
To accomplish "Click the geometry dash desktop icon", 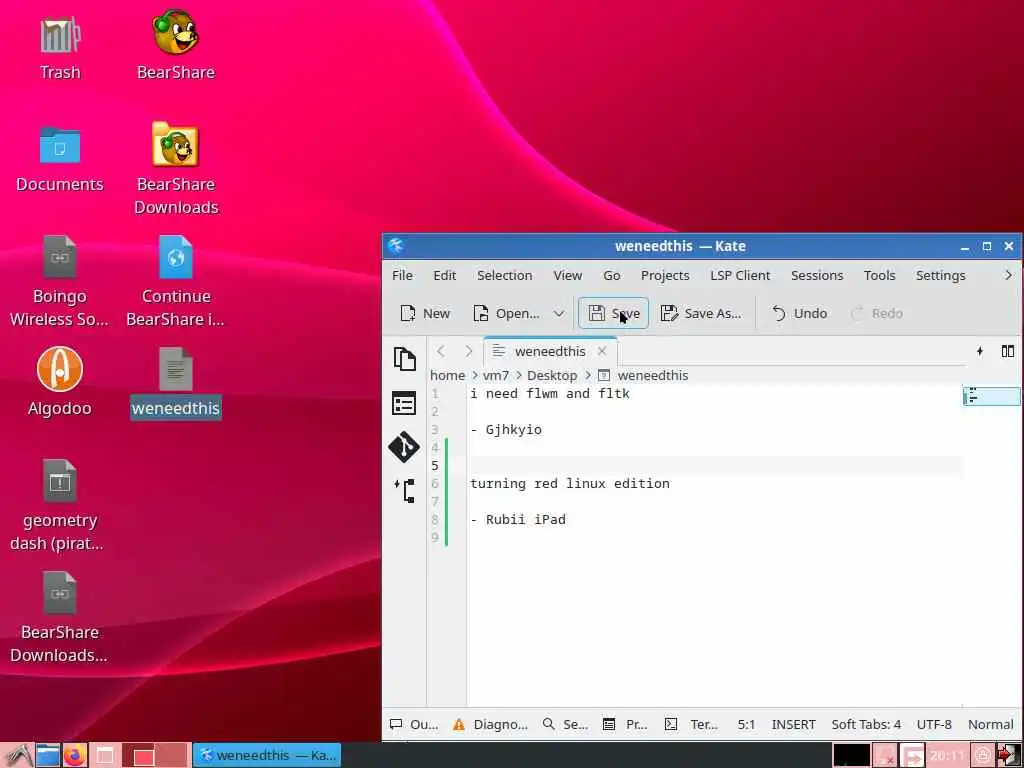I will (x=59, y=505).
